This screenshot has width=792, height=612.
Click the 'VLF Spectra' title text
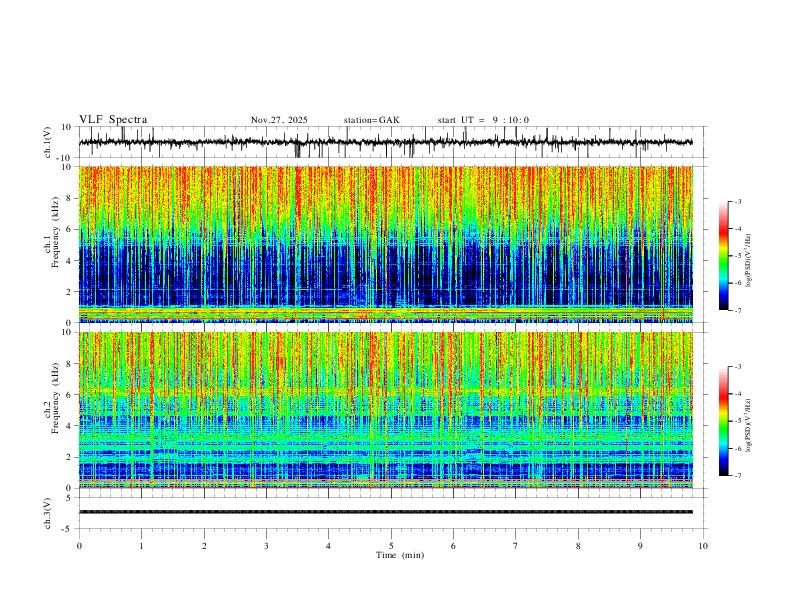[113, 120]
